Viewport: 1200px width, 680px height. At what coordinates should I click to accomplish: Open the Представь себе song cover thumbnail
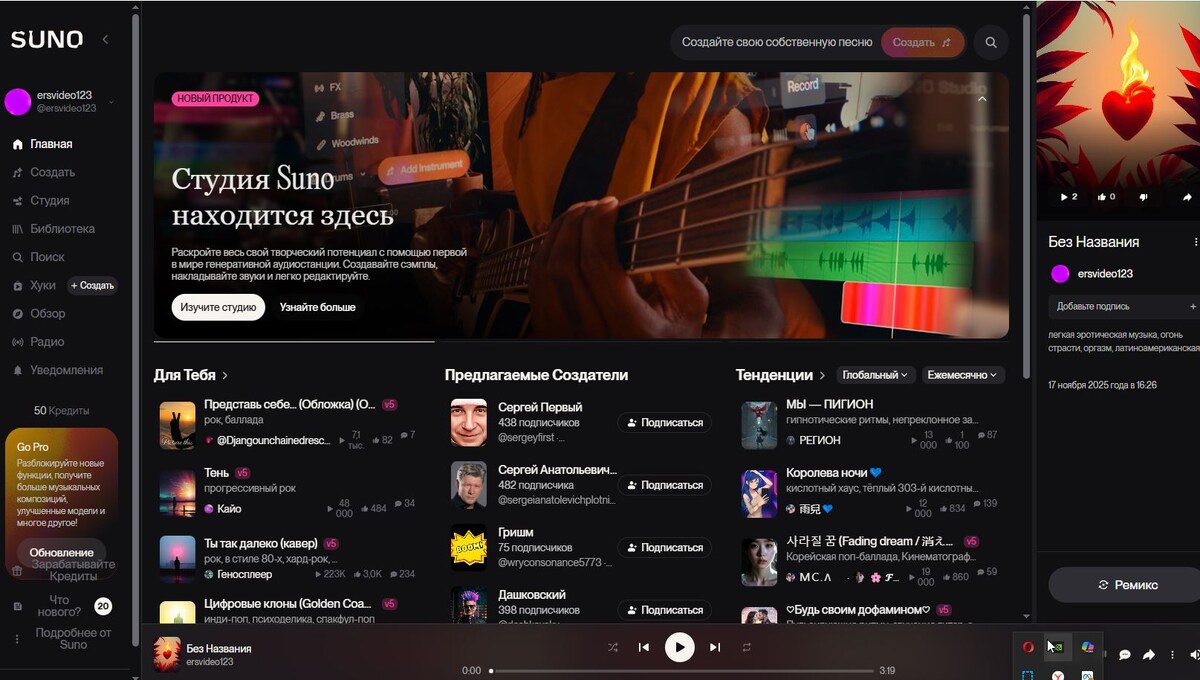click(x=177, y=426)
